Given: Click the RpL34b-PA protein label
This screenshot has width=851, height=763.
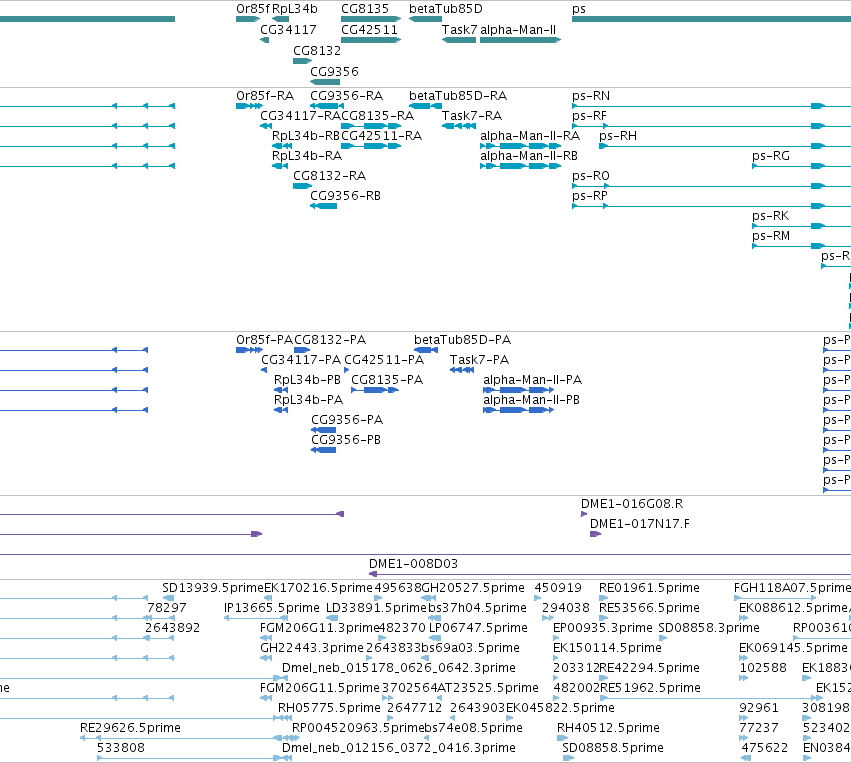Looking at the screenshot, I should click(x=308, y=400).
